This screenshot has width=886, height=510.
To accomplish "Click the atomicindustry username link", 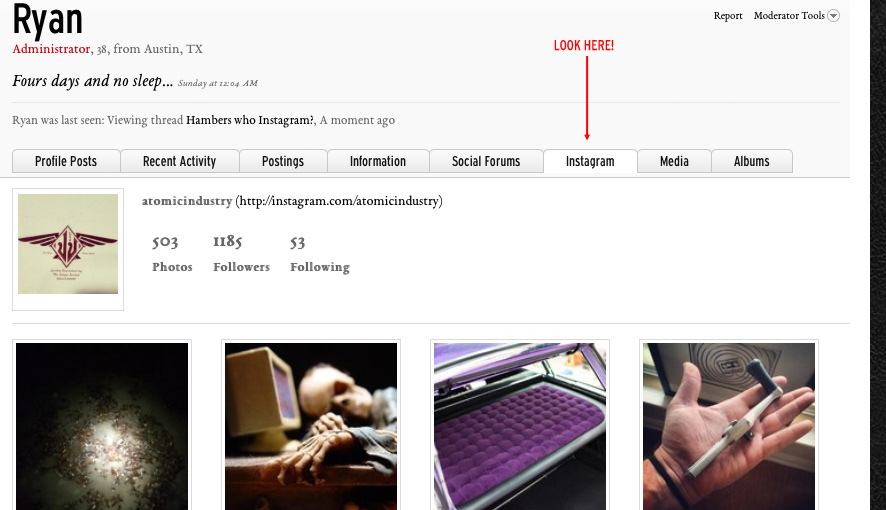I will tap(187, 201).
